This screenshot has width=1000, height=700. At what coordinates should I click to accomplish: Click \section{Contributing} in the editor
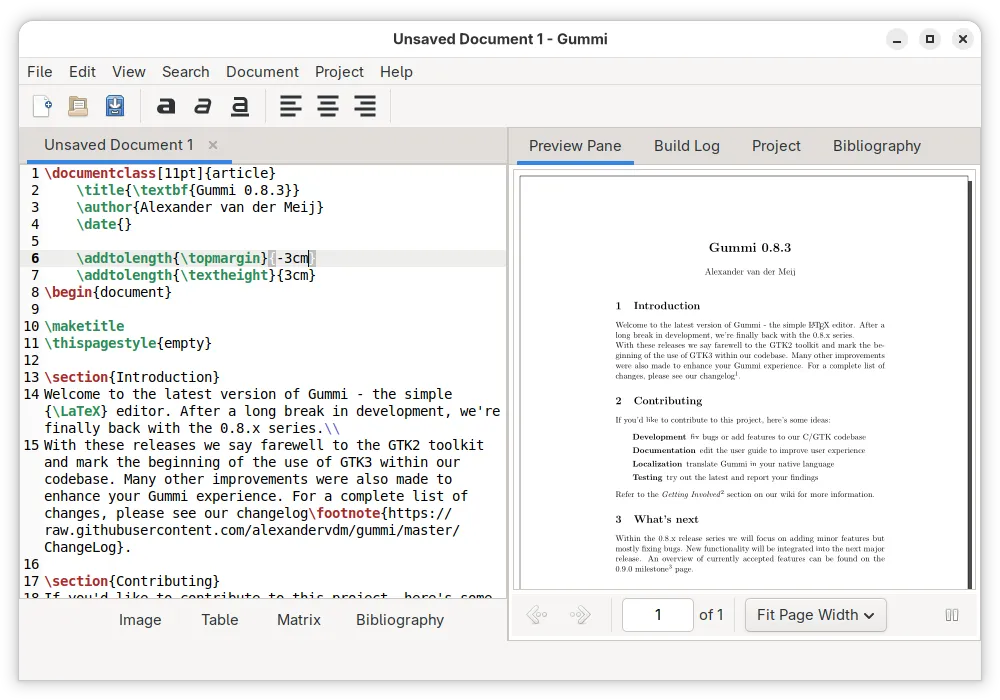pyautogui.click(x=132, y=581)
